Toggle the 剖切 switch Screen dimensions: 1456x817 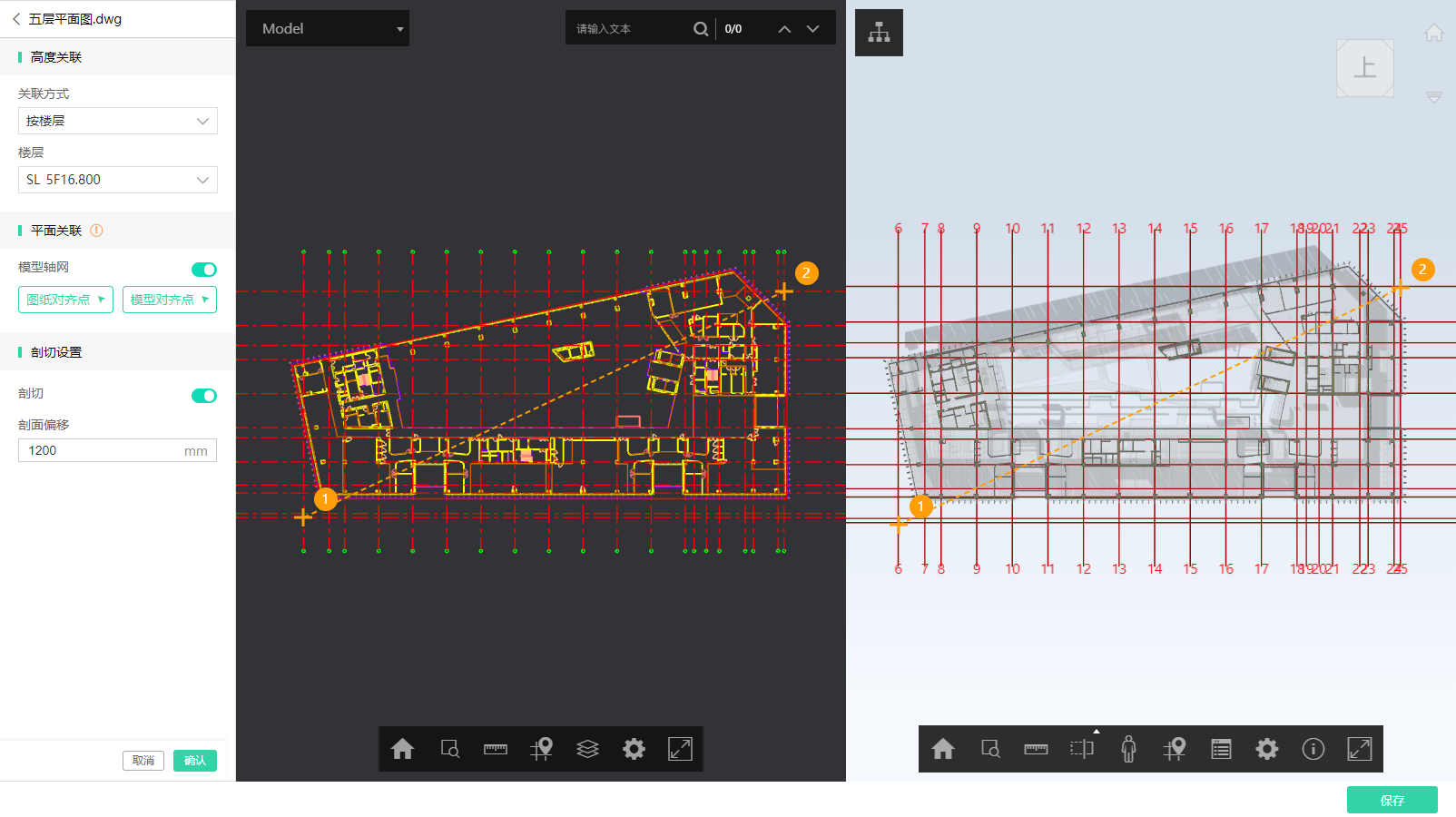coord(204,396)
